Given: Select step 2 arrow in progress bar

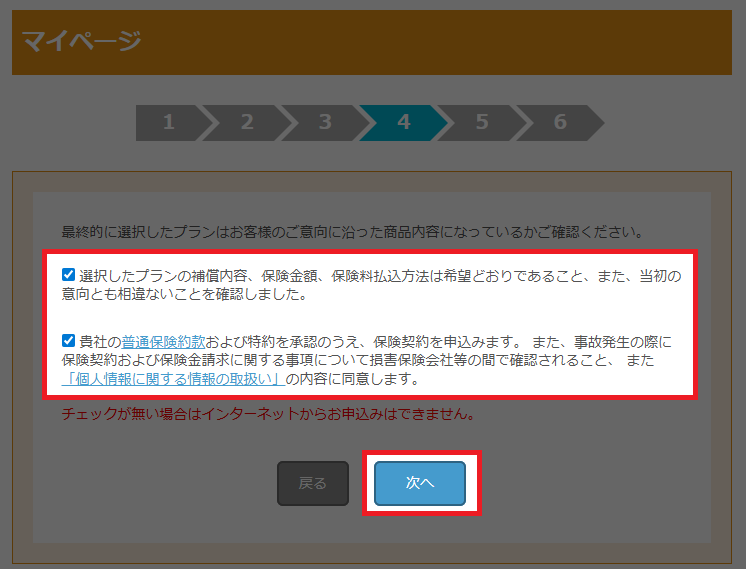Looking at the screenshot, I should click(247, 123).
